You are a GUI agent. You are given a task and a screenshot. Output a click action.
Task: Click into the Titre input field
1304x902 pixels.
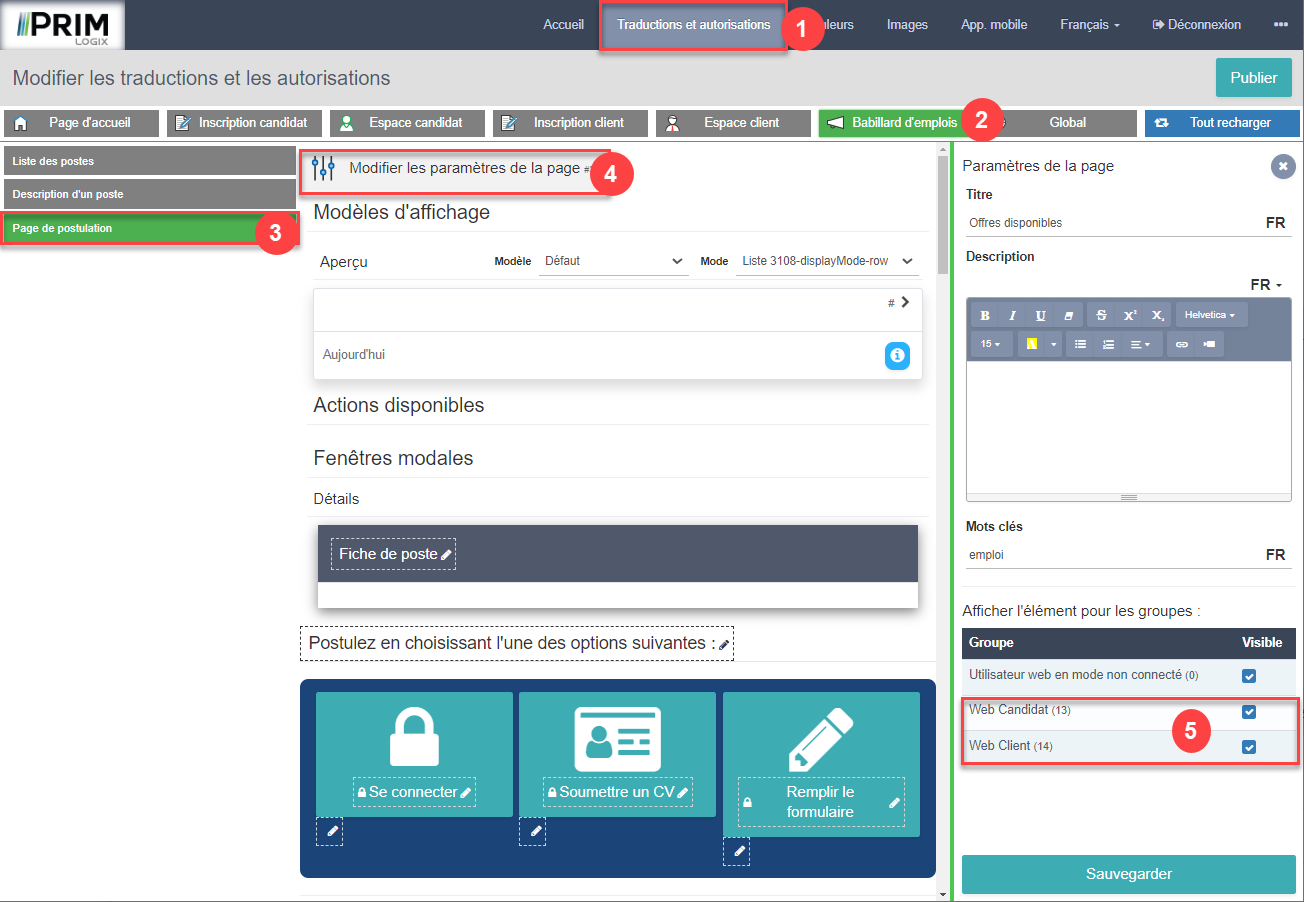tap(1110, 223)
